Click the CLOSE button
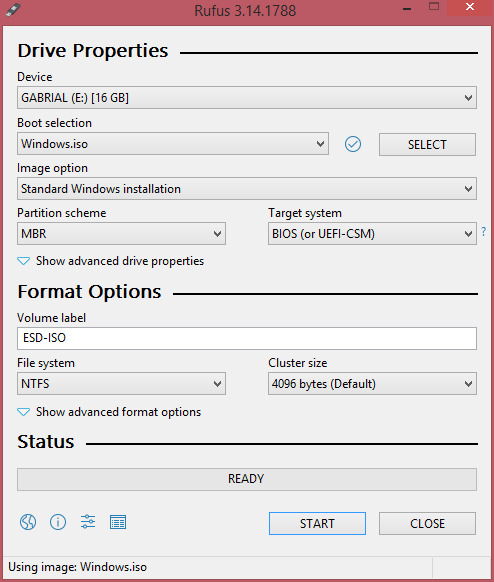The width and height of the screenshot is (494, 582). [427, 524]
